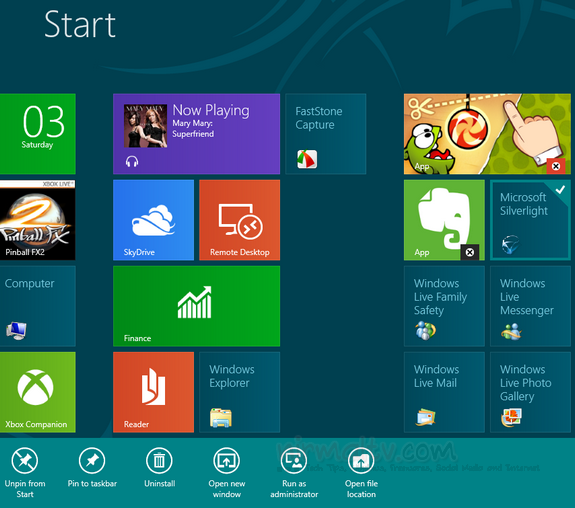Open the Cut the Rope game tile

tap(487, 134)
